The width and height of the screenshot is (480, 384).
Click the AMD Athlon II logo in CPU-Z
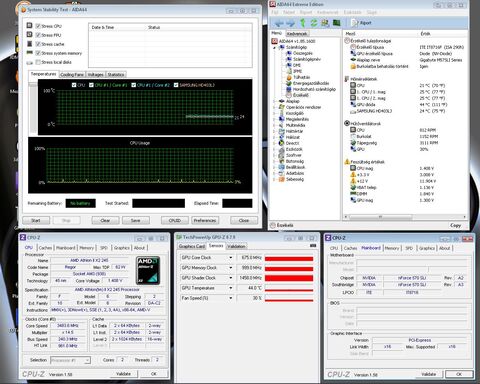tap(148, 270)
